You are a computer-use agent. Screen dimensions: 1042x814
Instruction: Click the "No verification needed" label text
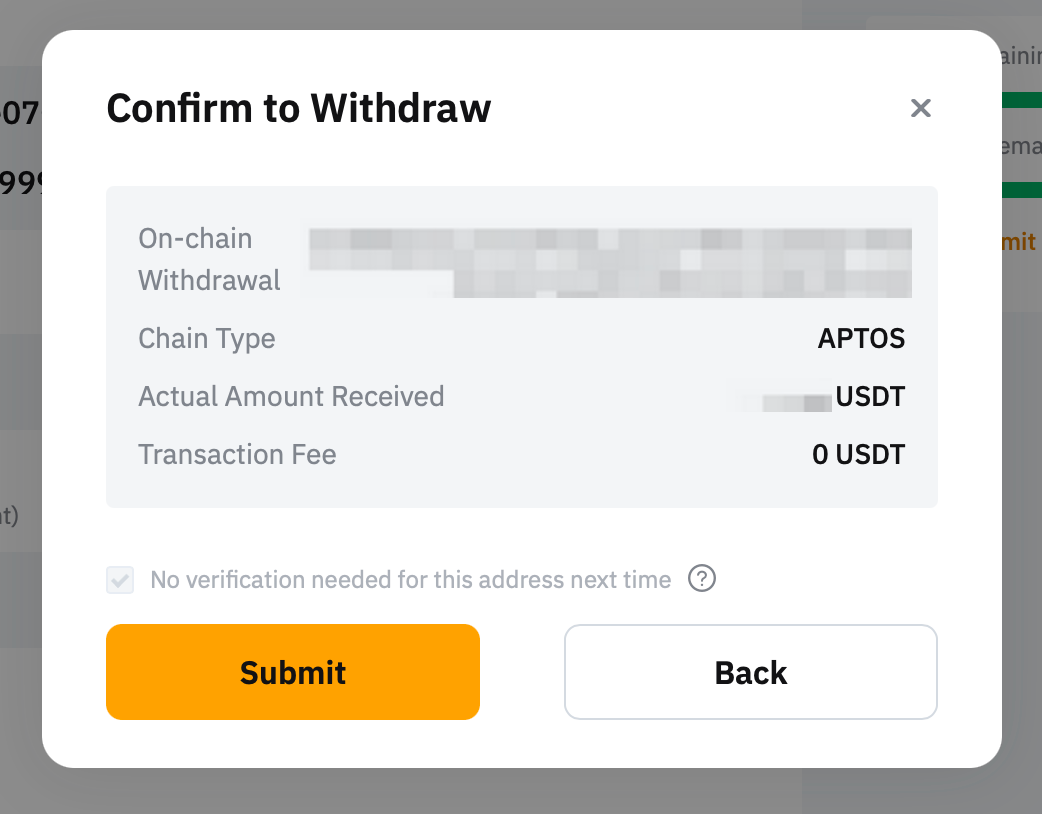point(410,580)
